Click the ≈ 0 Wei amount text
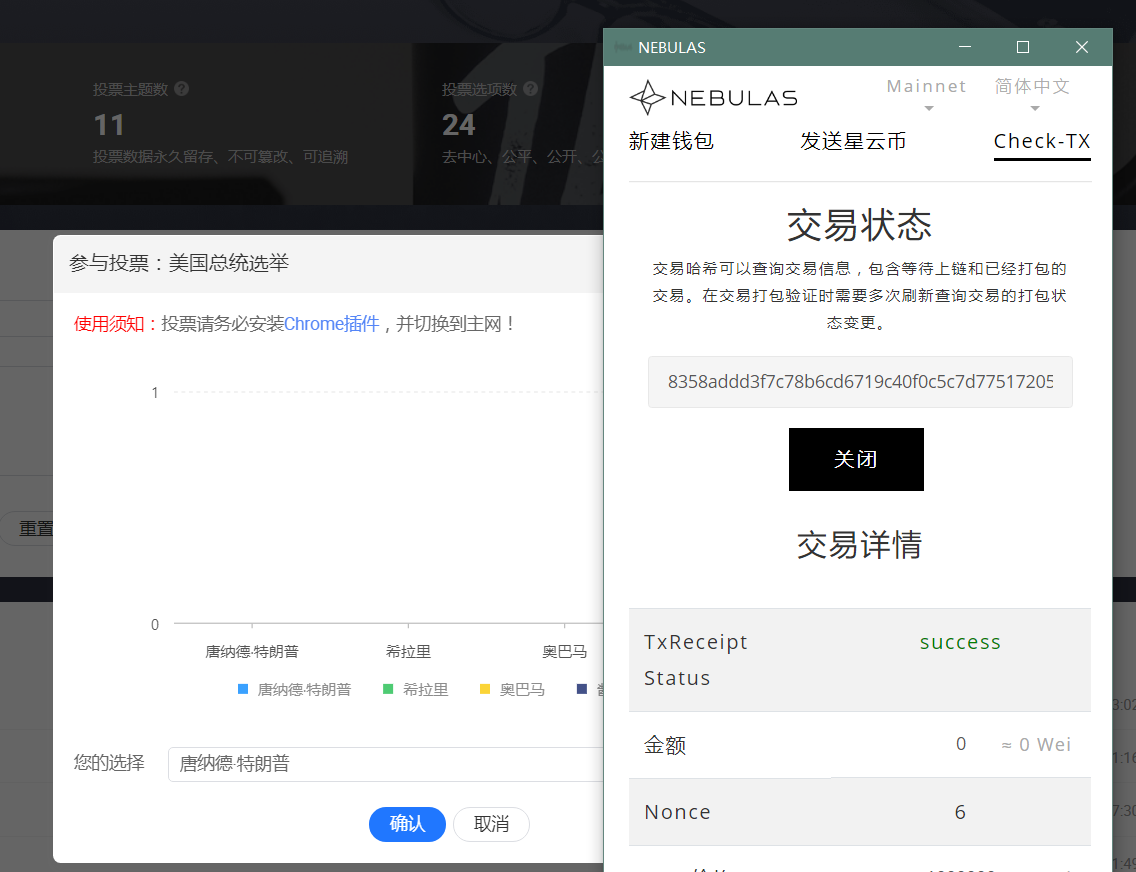Screen dimensions: 1136x872 point(1036,745)
